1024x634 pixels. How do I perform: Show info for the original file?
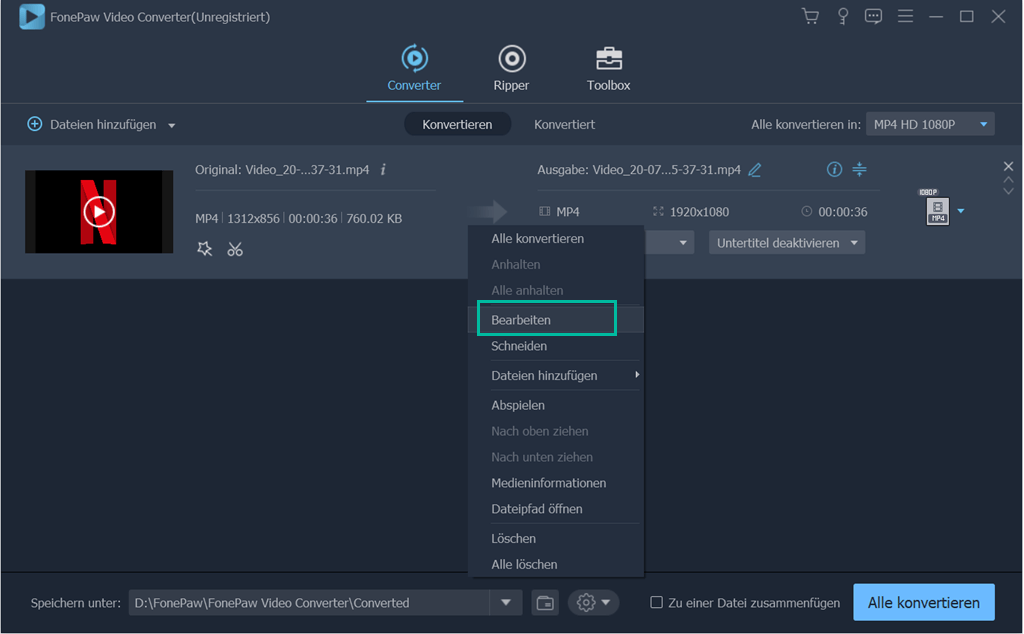pyautogui.click(x=383, y=170)
